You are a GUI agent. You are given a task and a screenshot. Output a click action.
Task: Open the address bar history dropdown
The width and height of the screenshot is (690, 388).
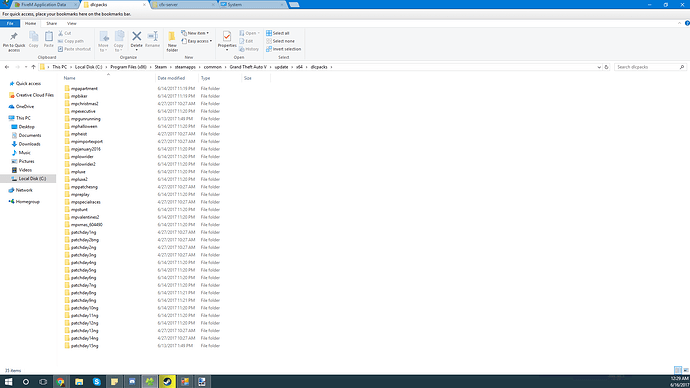pyautogui.click(x=599, y=67)
